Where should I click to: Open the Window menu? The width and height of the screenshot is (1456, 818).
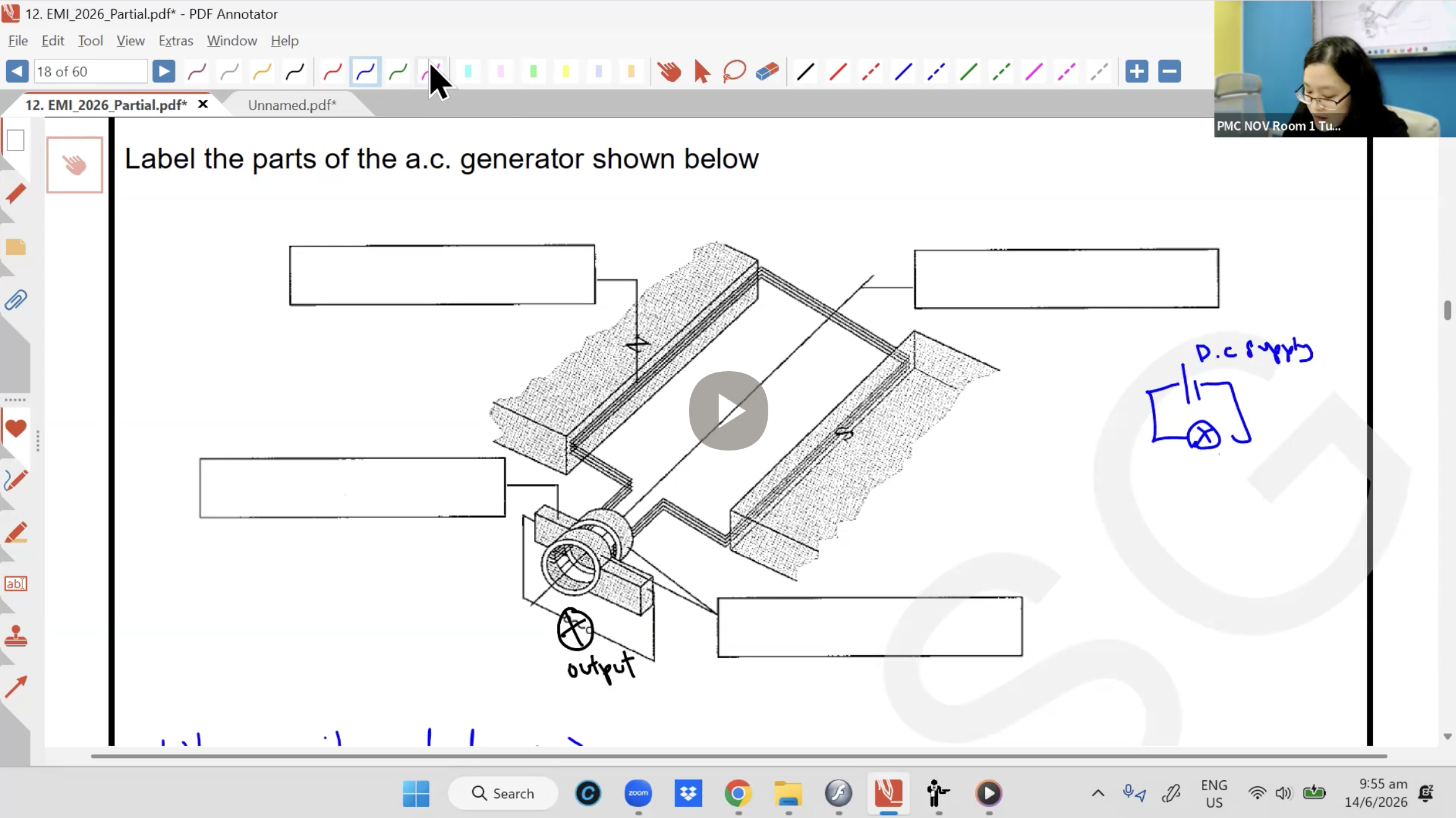coord(232,40)
